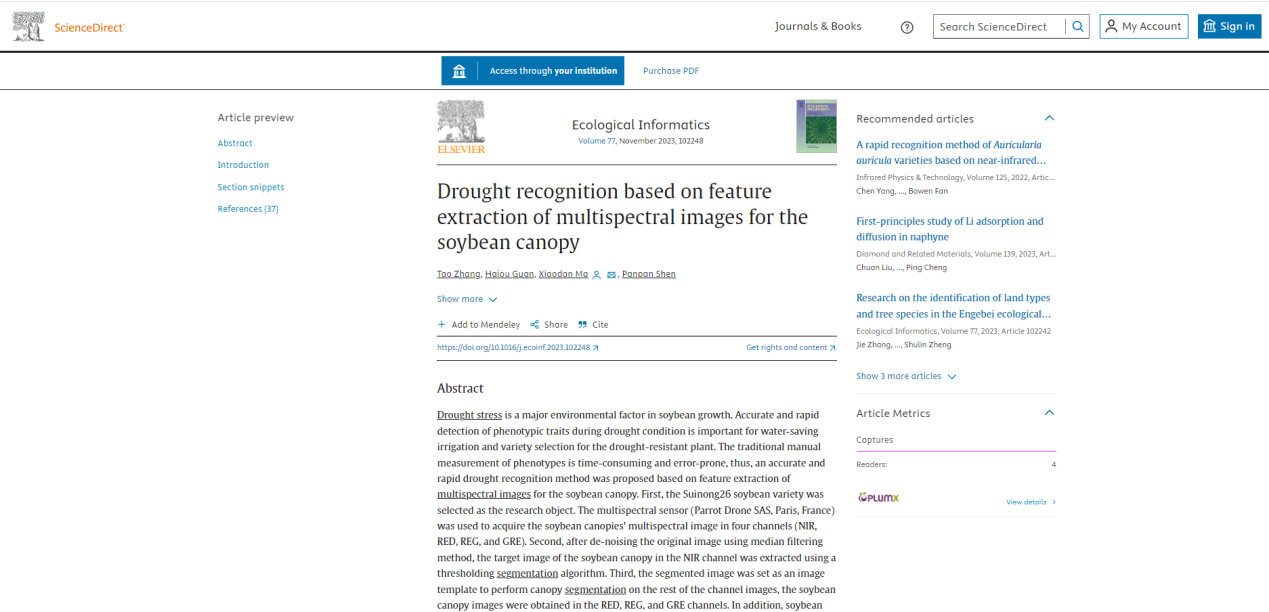Click the corresponding author envelope icon
Screen dimensions: 1269x612
click(611, 275)
